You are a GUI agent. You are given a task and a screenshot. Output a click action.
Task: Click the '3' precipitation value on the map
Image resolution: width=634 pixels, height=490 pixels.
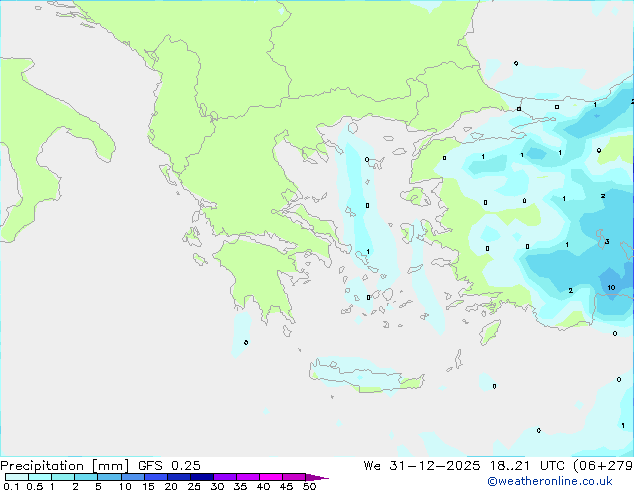pyautogui.click(x=607, y=242)
